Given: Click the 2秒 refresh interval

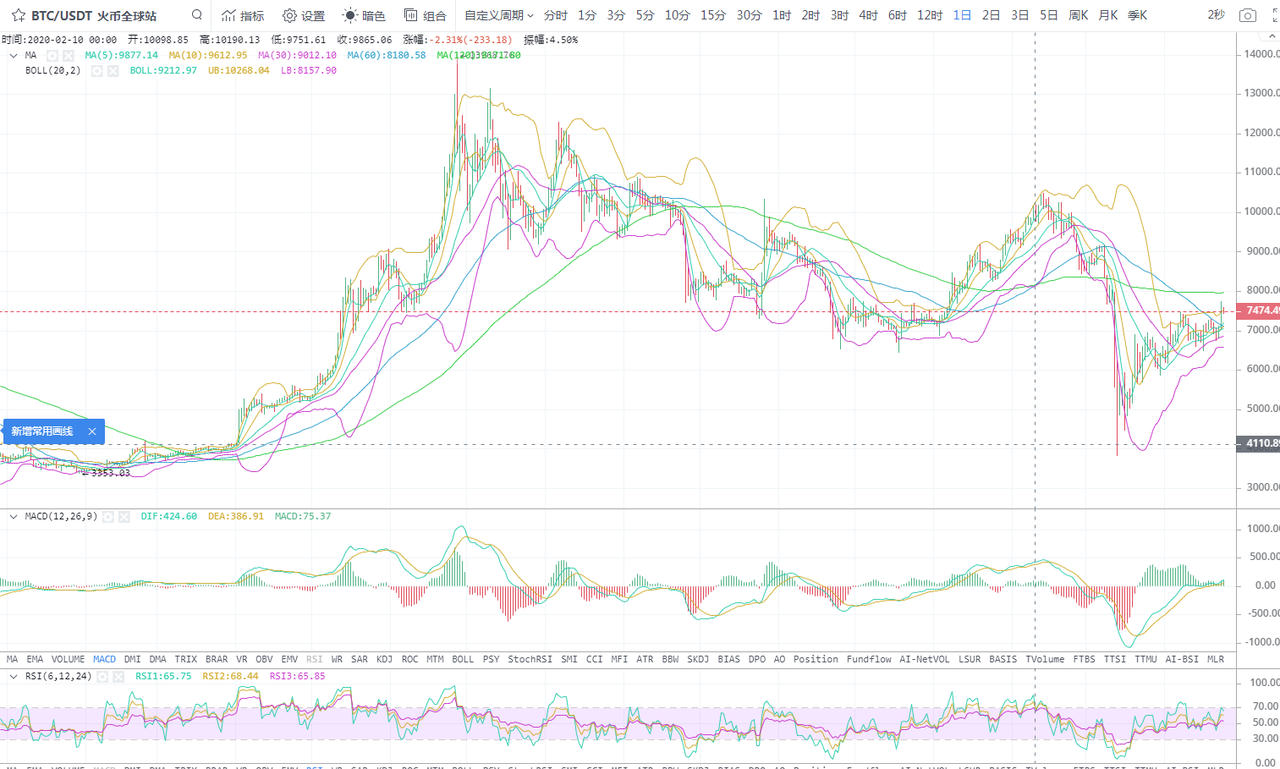Looking at the screenshot, I should pos(1215,16).
